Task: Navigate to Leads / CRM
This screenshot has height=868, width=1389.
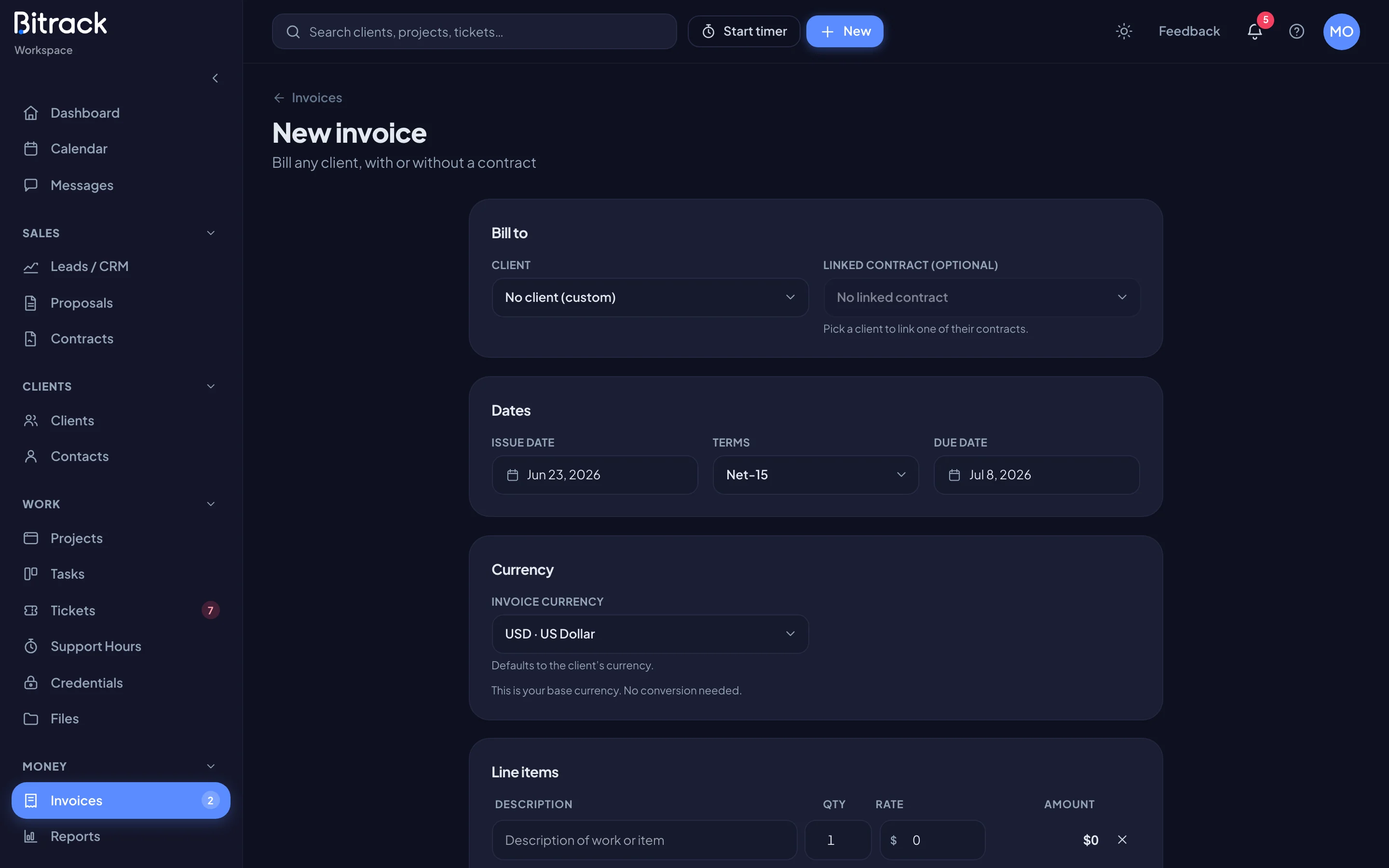Action: (x=121, y=266)
